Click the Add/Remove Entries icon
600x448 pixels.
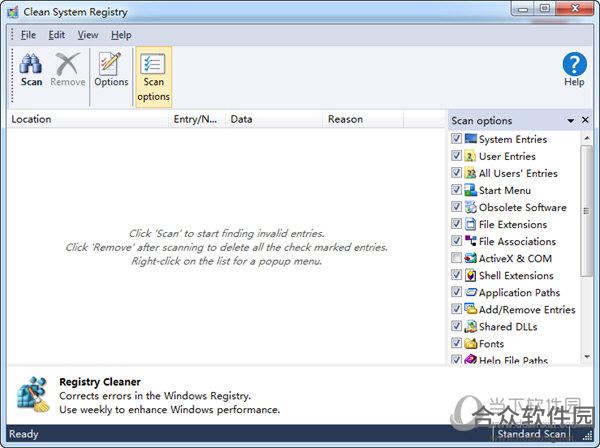click(x=470, y=309)
